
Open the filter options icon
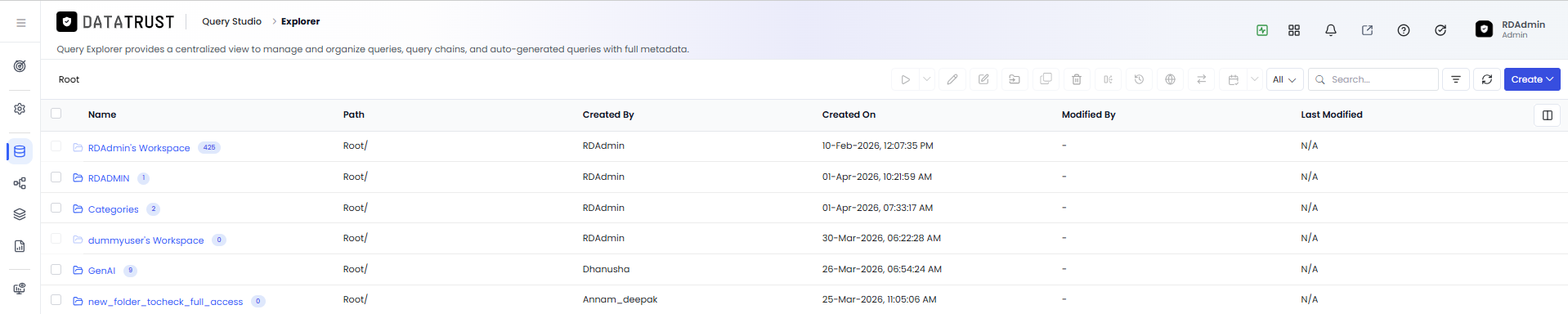pos(1456,79)
